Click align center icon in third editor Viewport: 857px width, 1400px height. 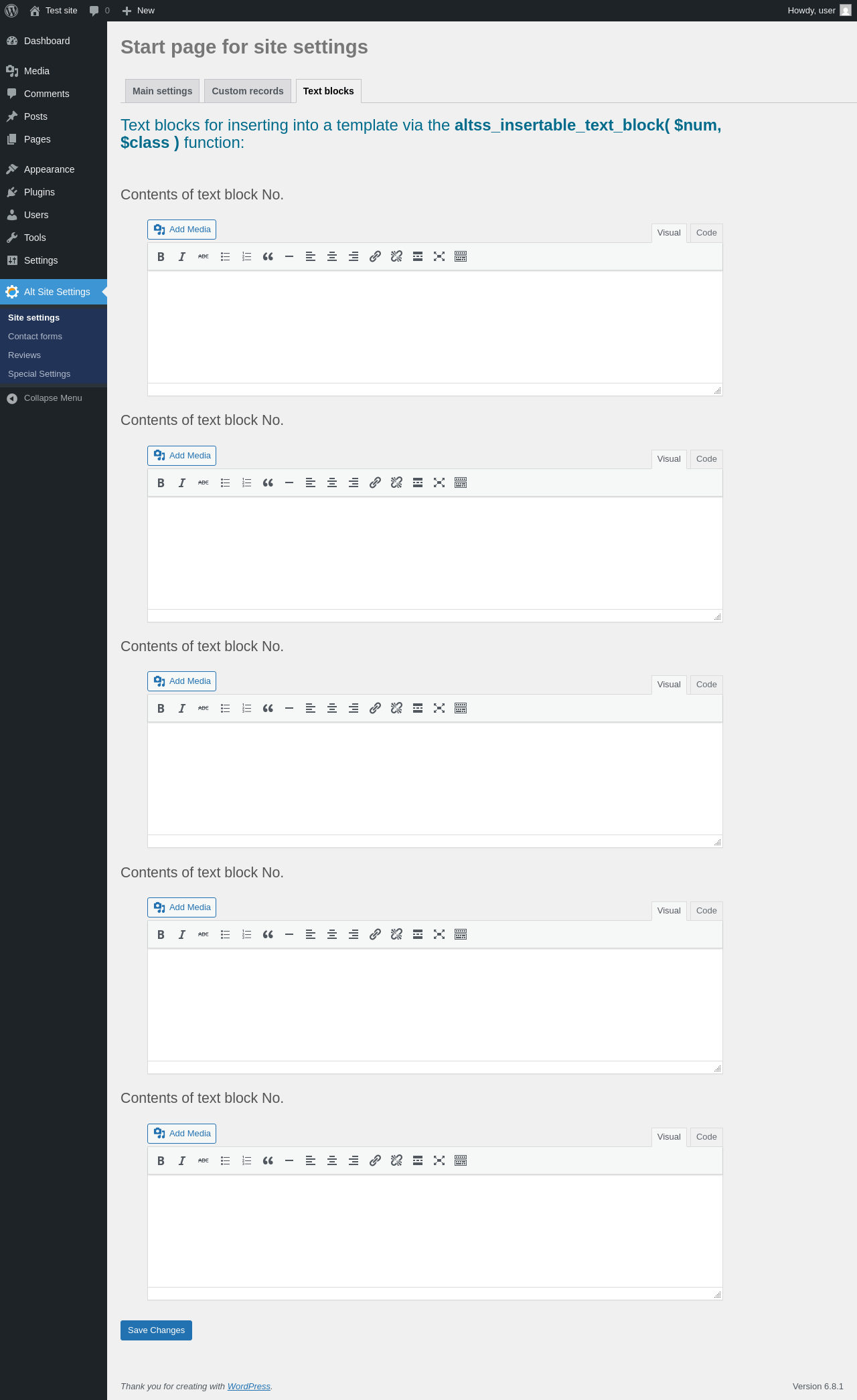pyautogui.click(x=332, y=708)
